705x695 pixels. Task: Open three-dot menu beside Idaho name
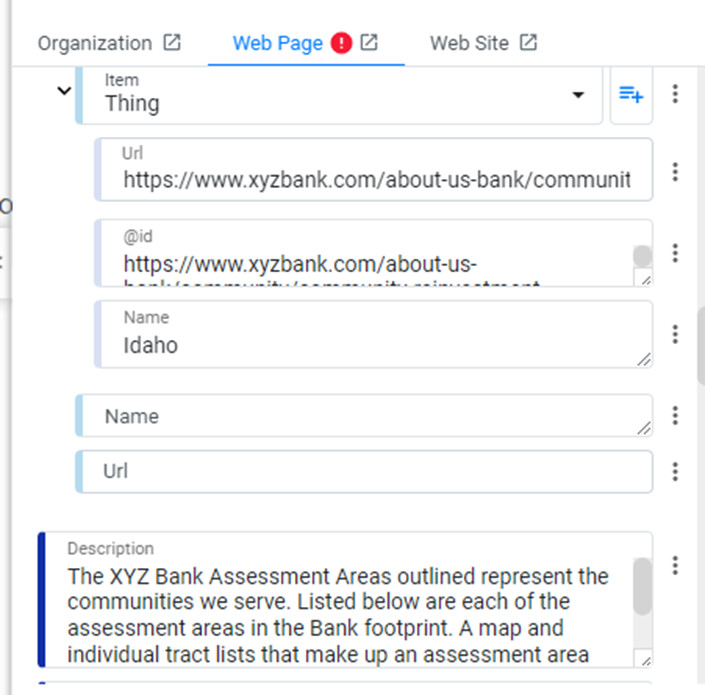pos(675,334)
